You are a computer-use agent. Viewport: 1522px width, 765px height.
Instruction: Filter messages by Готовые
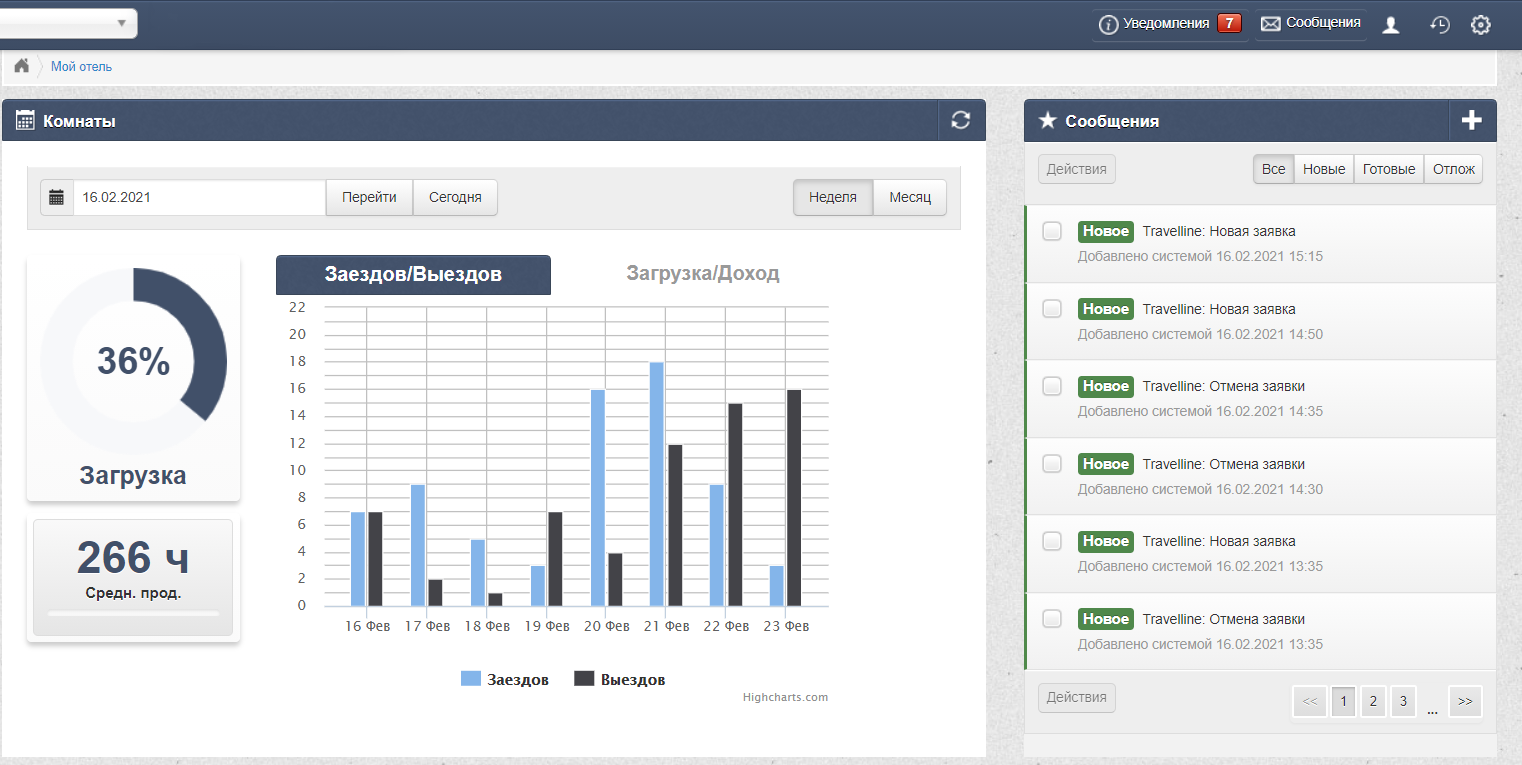pos(1389,169)
